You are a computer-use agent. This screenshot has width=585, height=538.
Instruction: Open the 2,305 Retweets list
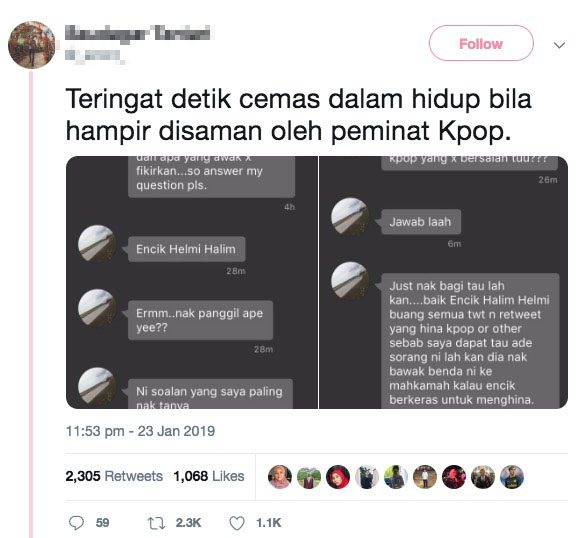(x=114, y=476)
